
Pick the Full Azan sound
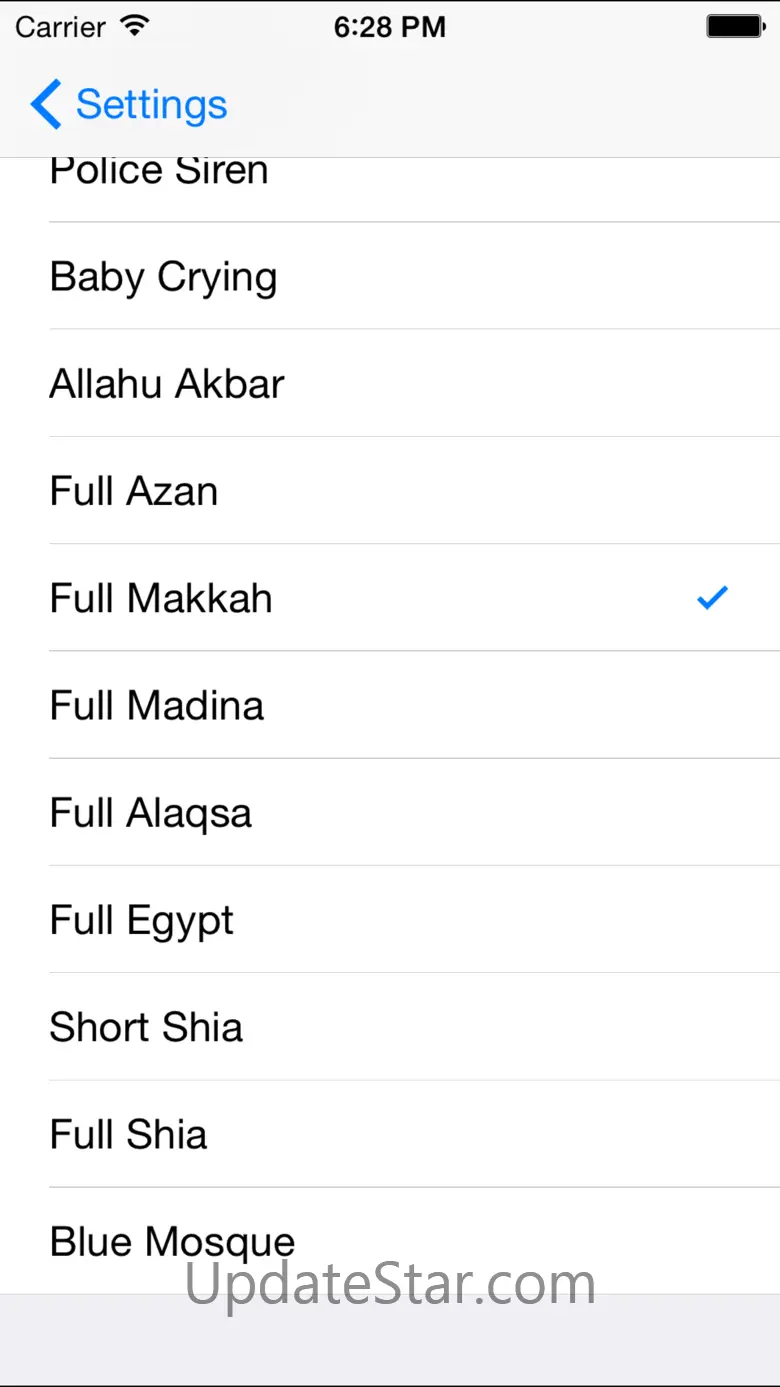point(134,491)
